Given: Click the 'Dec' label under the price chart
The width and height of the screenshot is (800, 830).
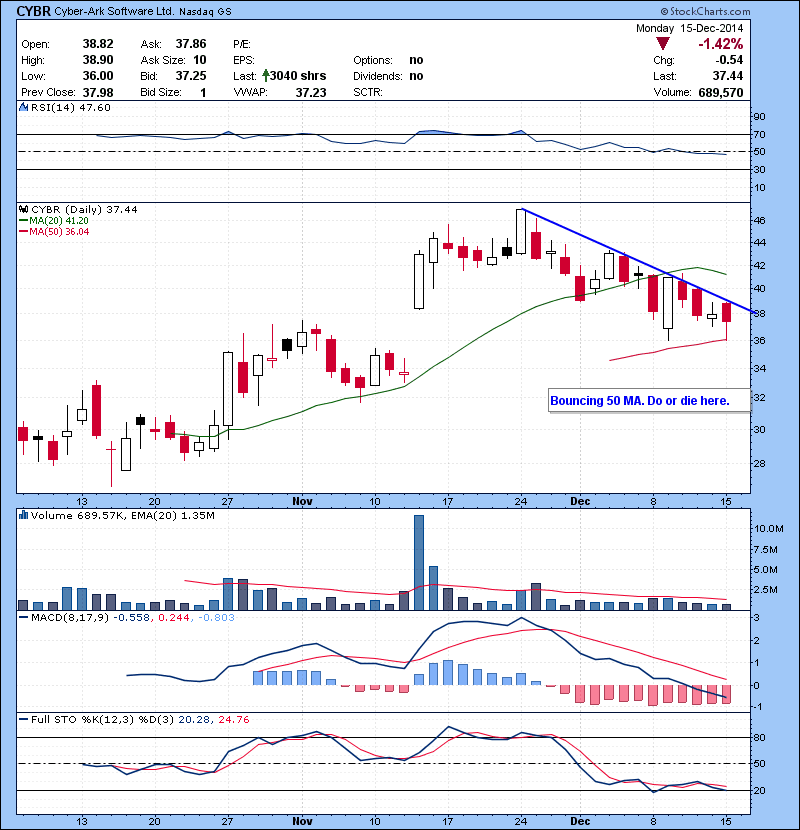Looking at the screenshot, I should [x=580, y=501].
